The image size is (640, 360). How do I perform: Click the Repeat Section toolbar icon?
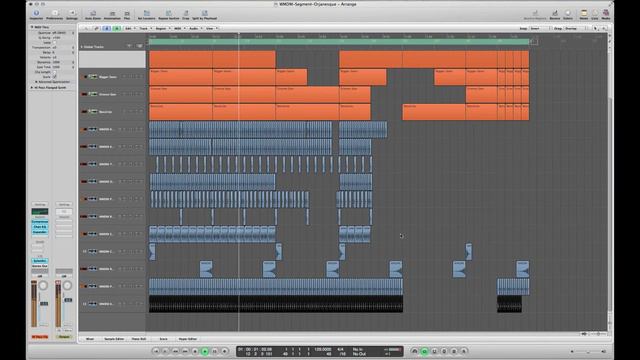[169, 15]
